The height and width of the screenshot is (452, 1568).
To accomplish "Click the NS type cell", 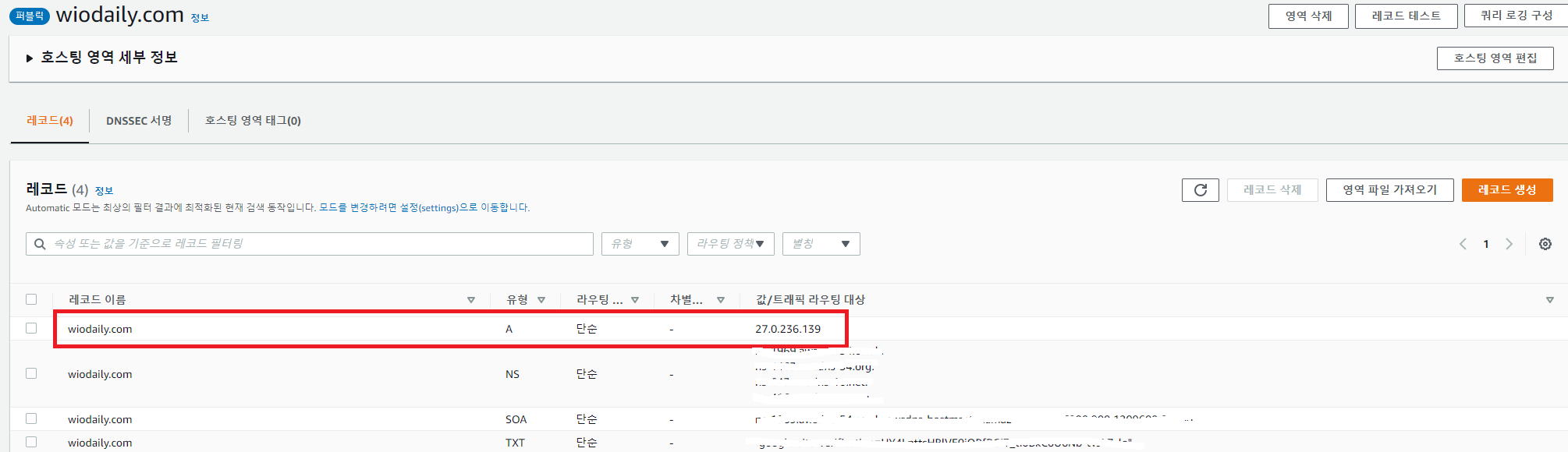I will coord(513,374).
